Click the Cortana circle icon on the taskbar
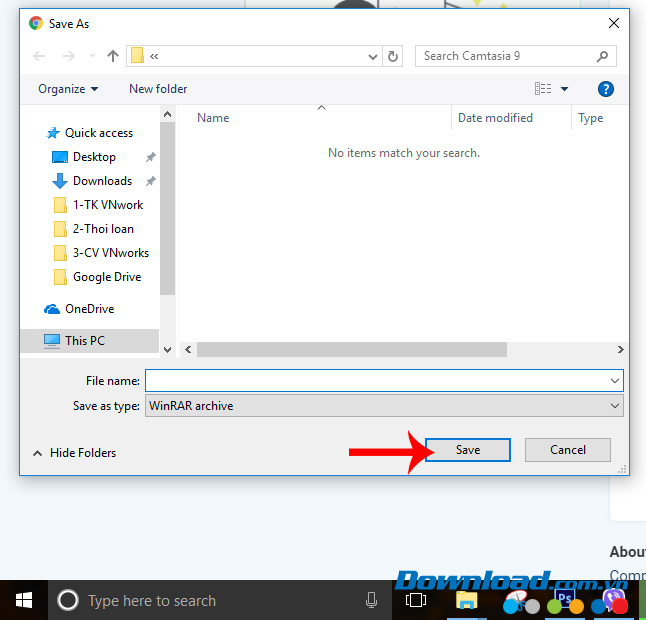 pyautogui.click(x=68, y=600)
